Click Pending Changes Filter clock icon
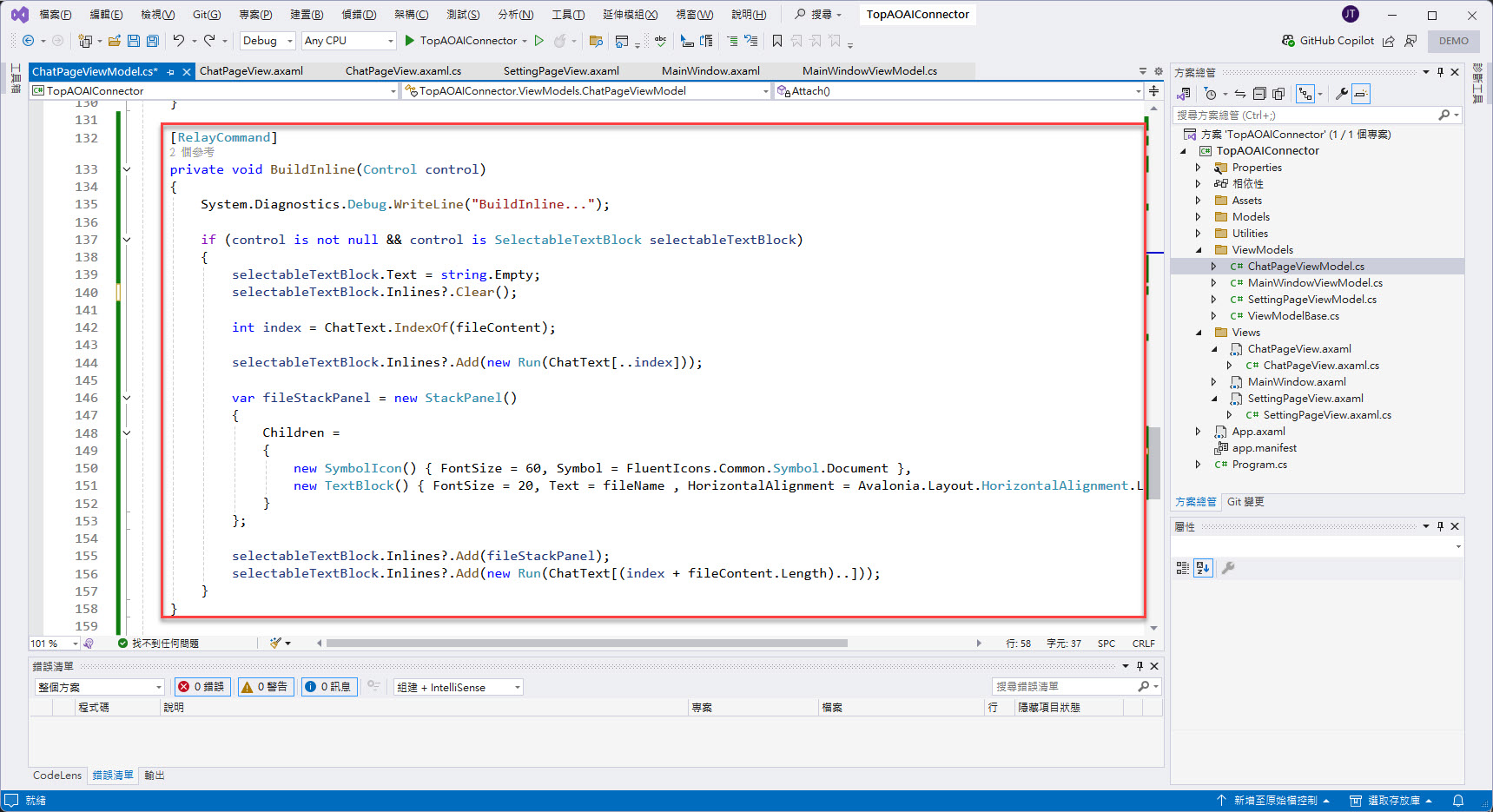Viewport: 1493px width, 812px height. 1211,94
